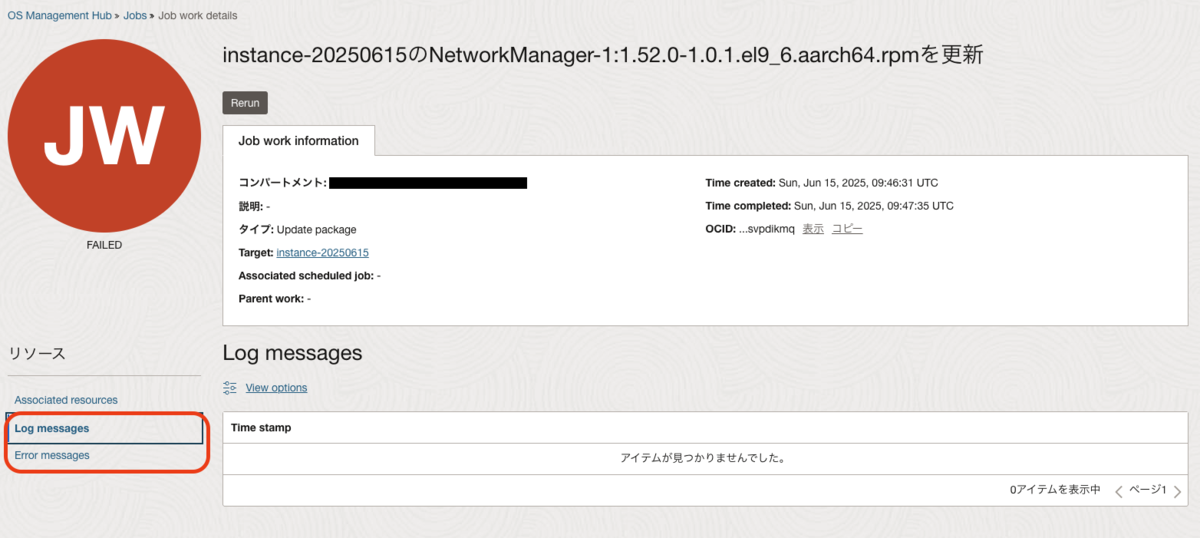Image resolution: width=1200 pixels, height=538 pixels.
Task: Click the リソース sidebar heading
Action: click(37, 354)
